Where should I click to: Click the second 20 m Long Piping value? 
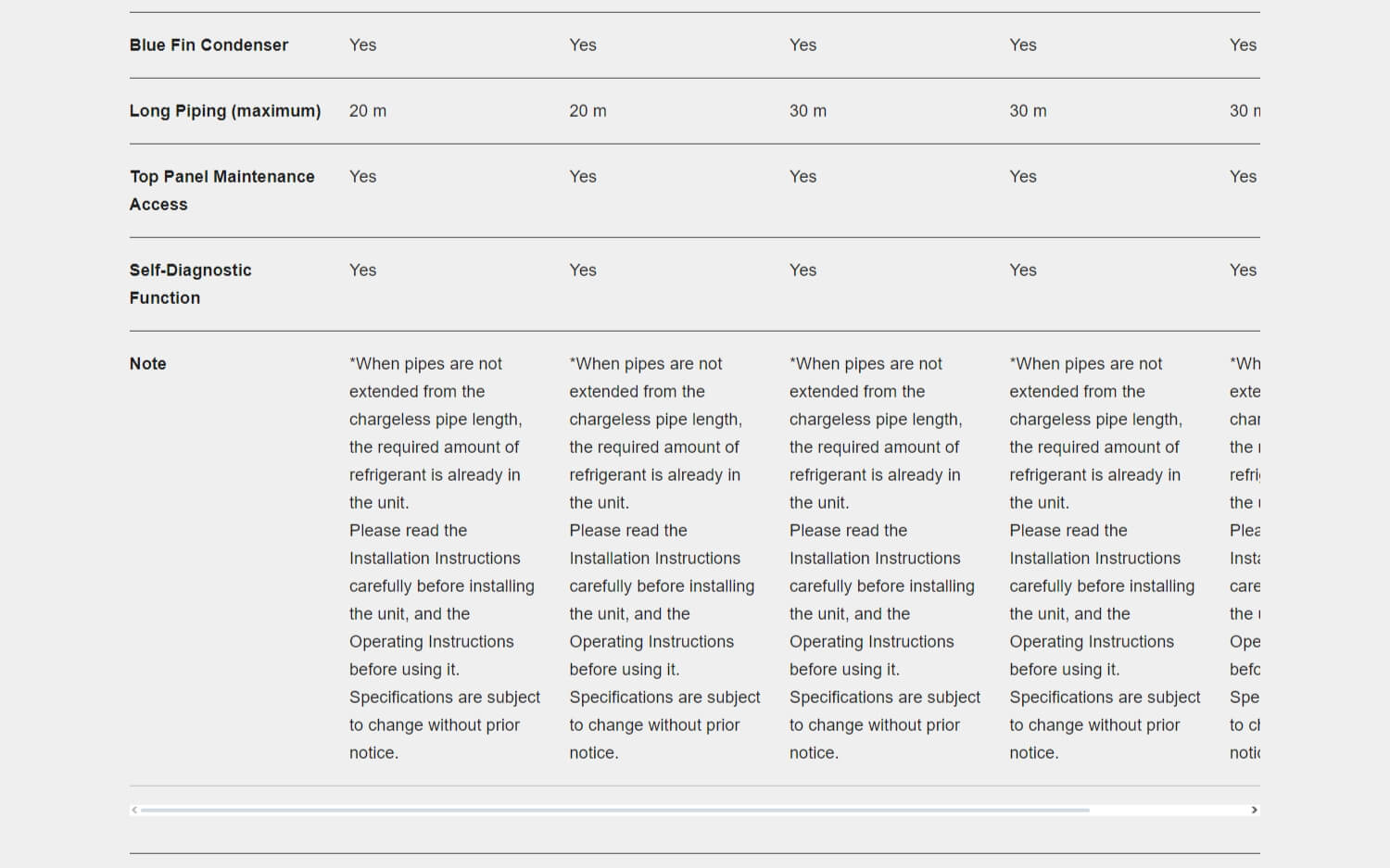click(x=588, y=111)
